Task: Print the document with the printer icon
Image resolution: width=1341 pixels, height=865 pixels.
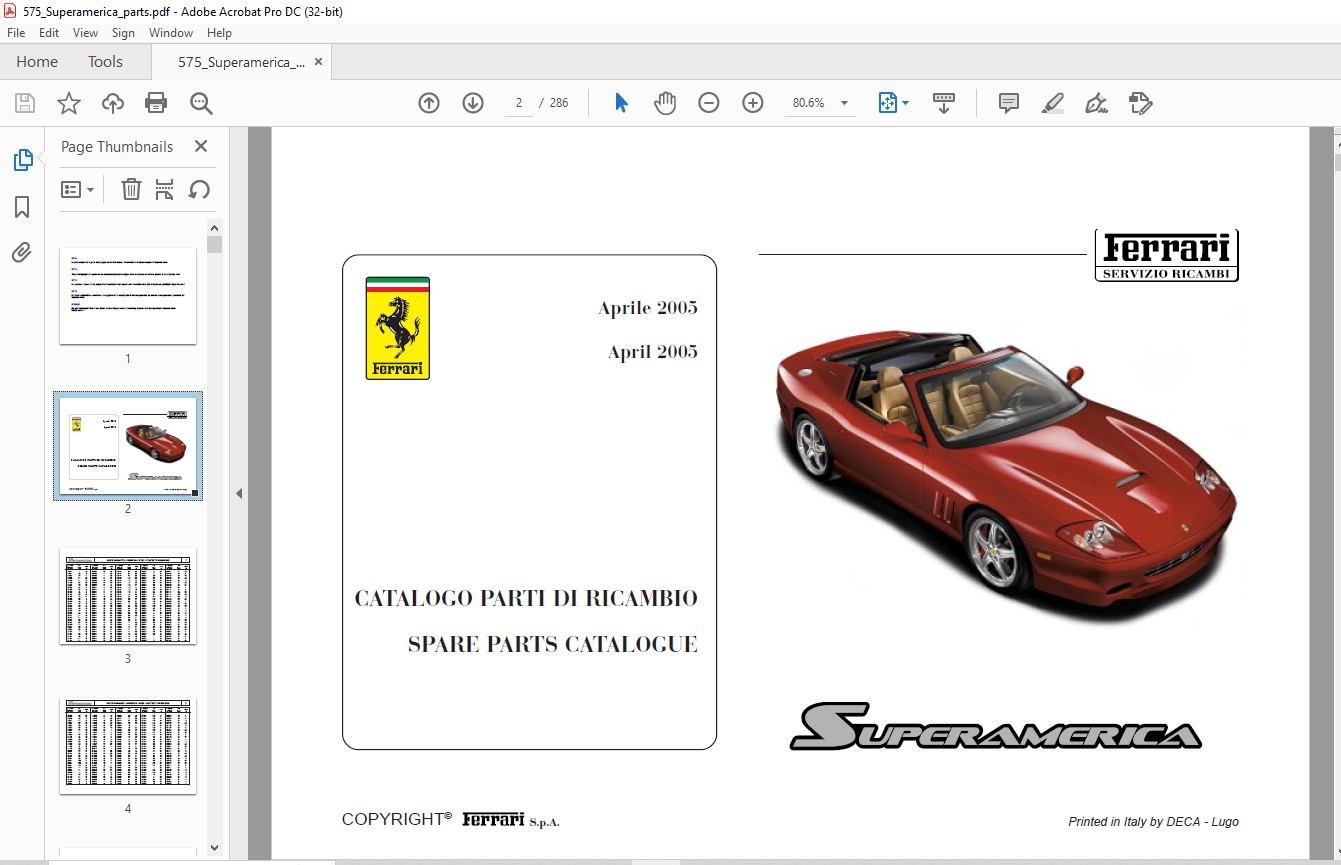Action: (x=156, y=103)
